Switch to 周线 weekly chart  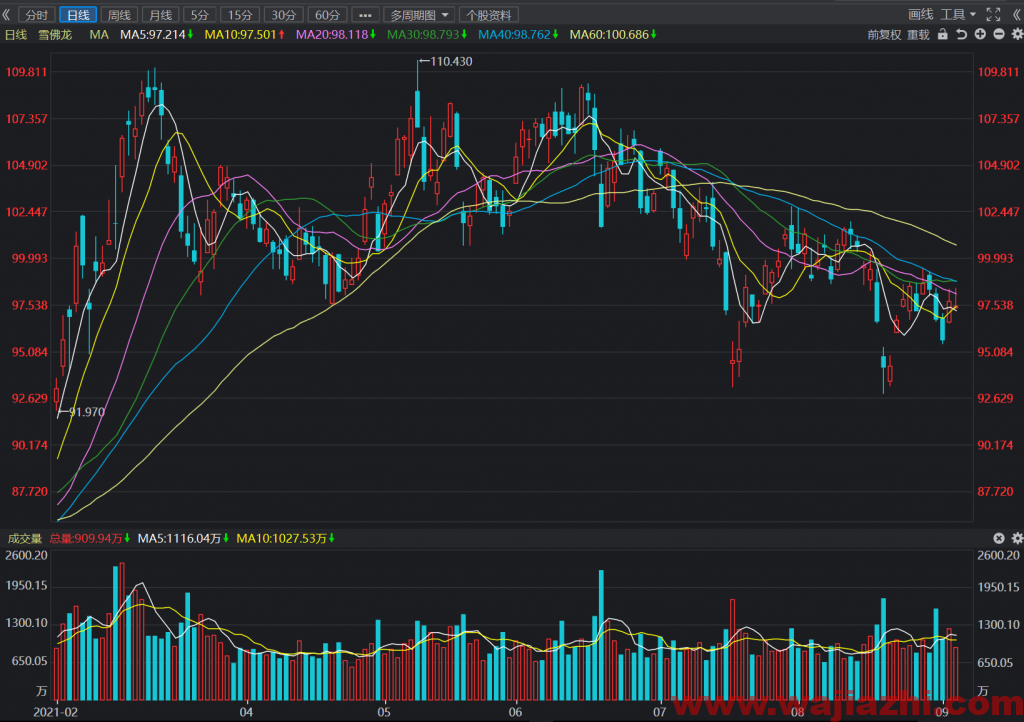[x=120, y=14]
